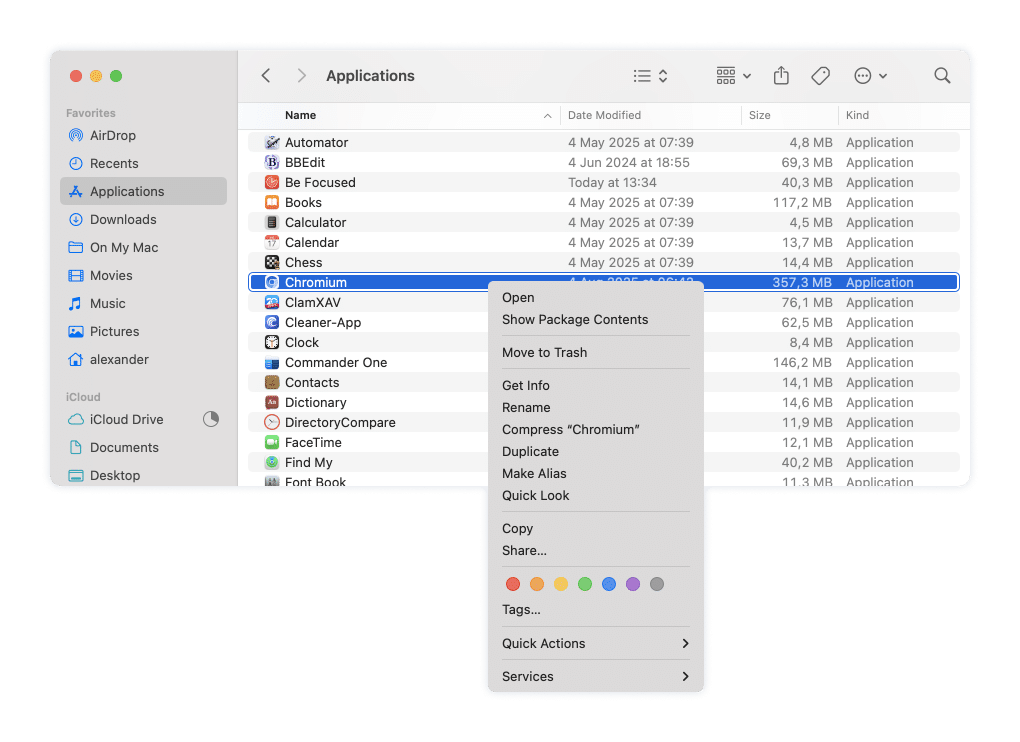Choose Get Info in context menu
1020x742 pixels.
[595, 386]
